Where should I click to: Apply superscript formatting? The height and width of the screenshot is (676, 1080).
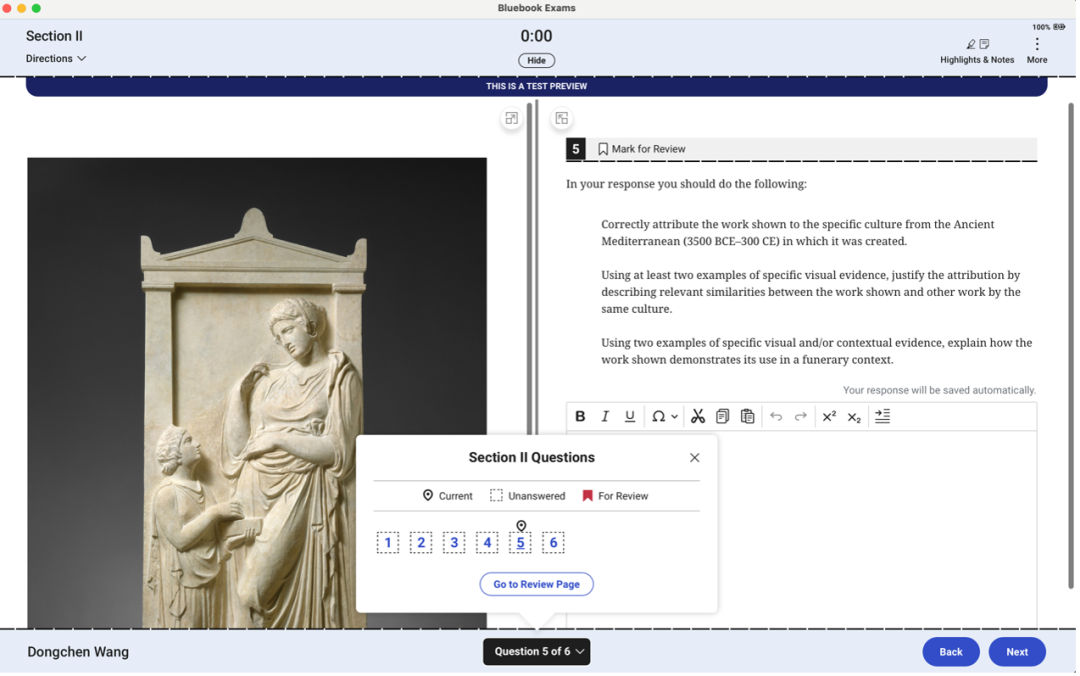pos(829,416)
